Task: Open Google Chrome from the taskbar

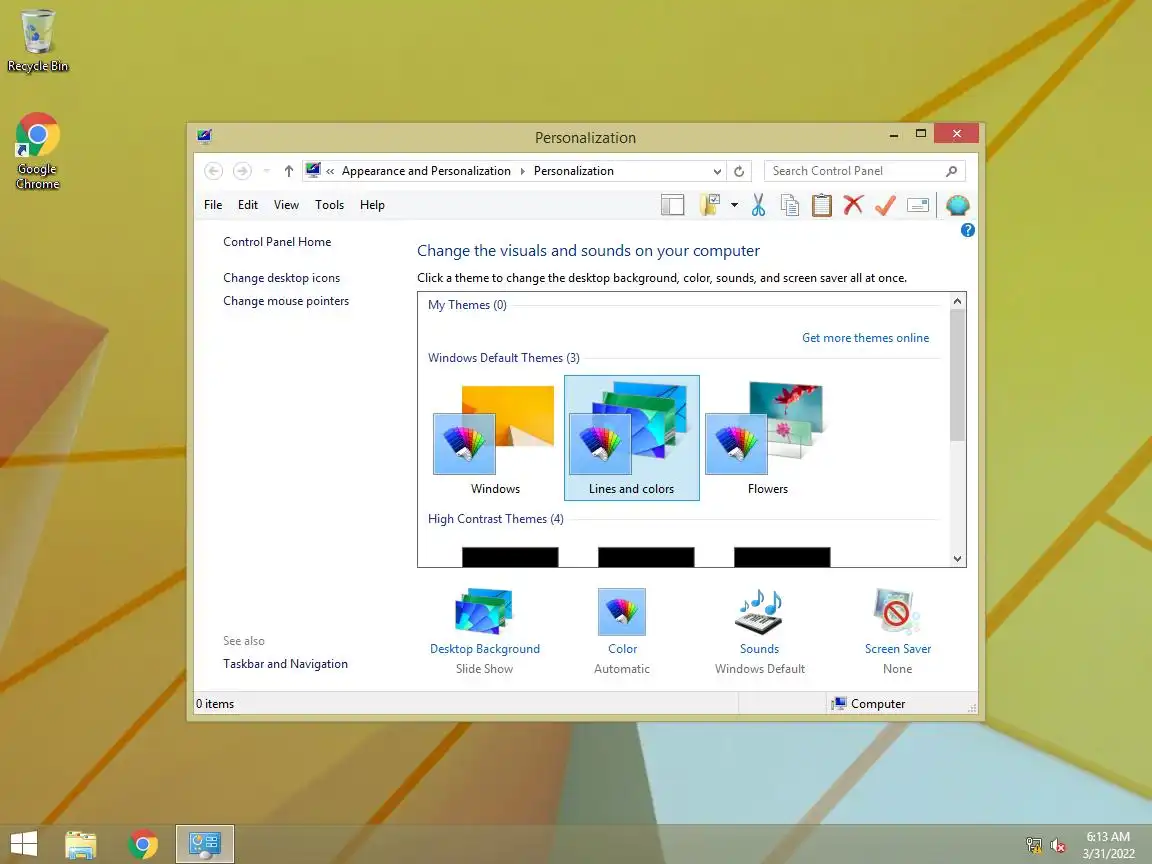Action: pyautogui.click(x=143, y=844)
